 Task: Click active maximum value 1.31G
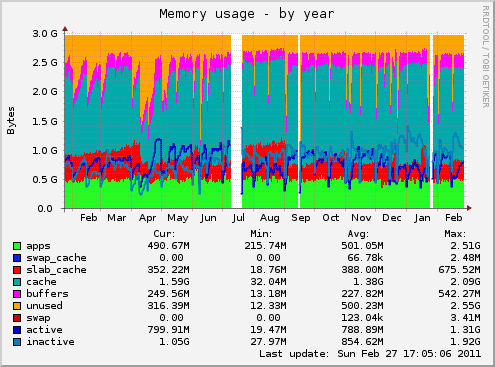click(465, 330)
